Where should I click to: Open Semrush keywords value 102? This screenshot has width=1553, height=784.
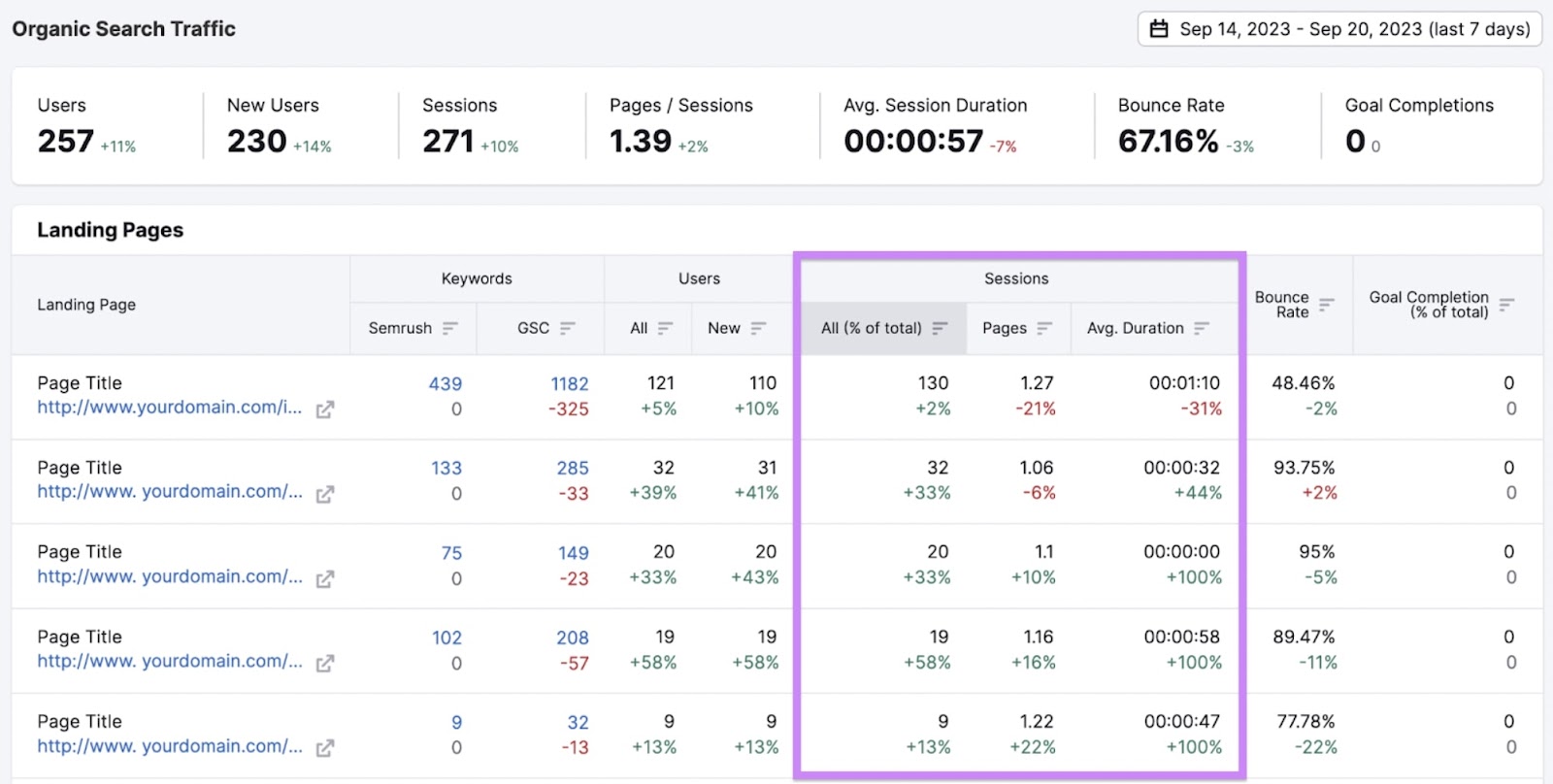[446, 637]
